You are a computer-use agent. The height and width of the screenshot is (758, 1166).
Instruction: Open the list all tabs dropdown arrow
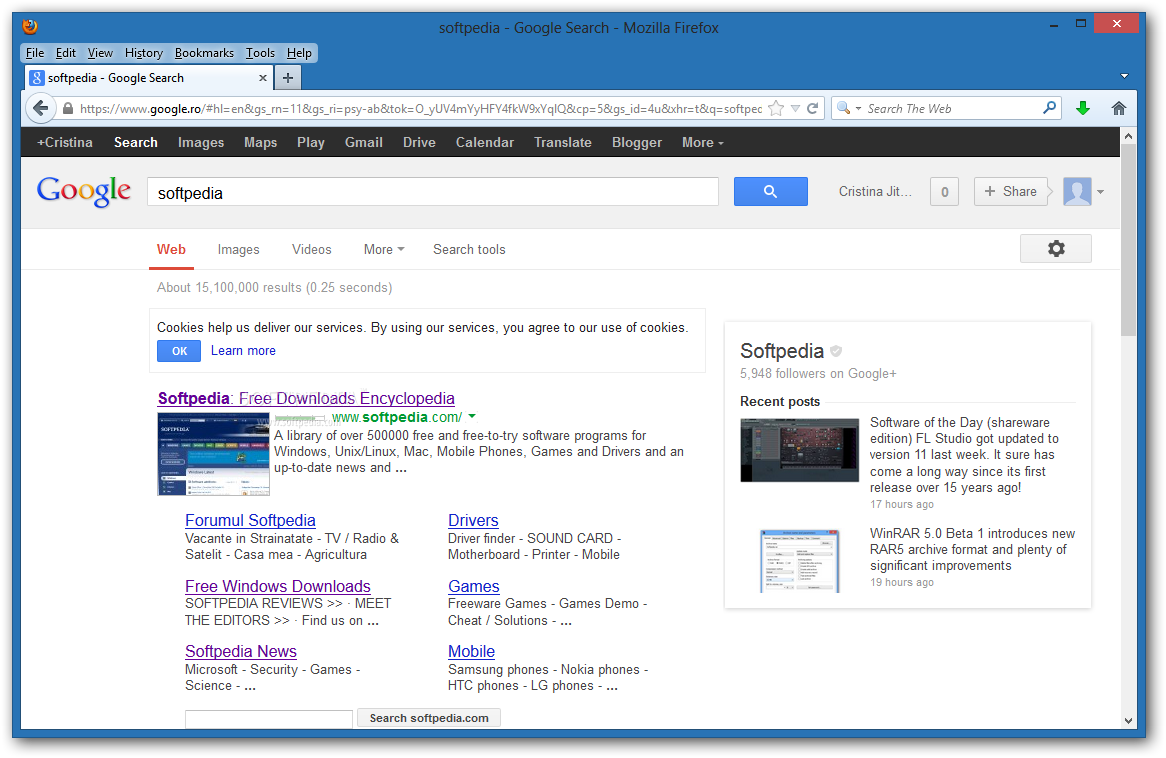click(x=1124, y=76)
